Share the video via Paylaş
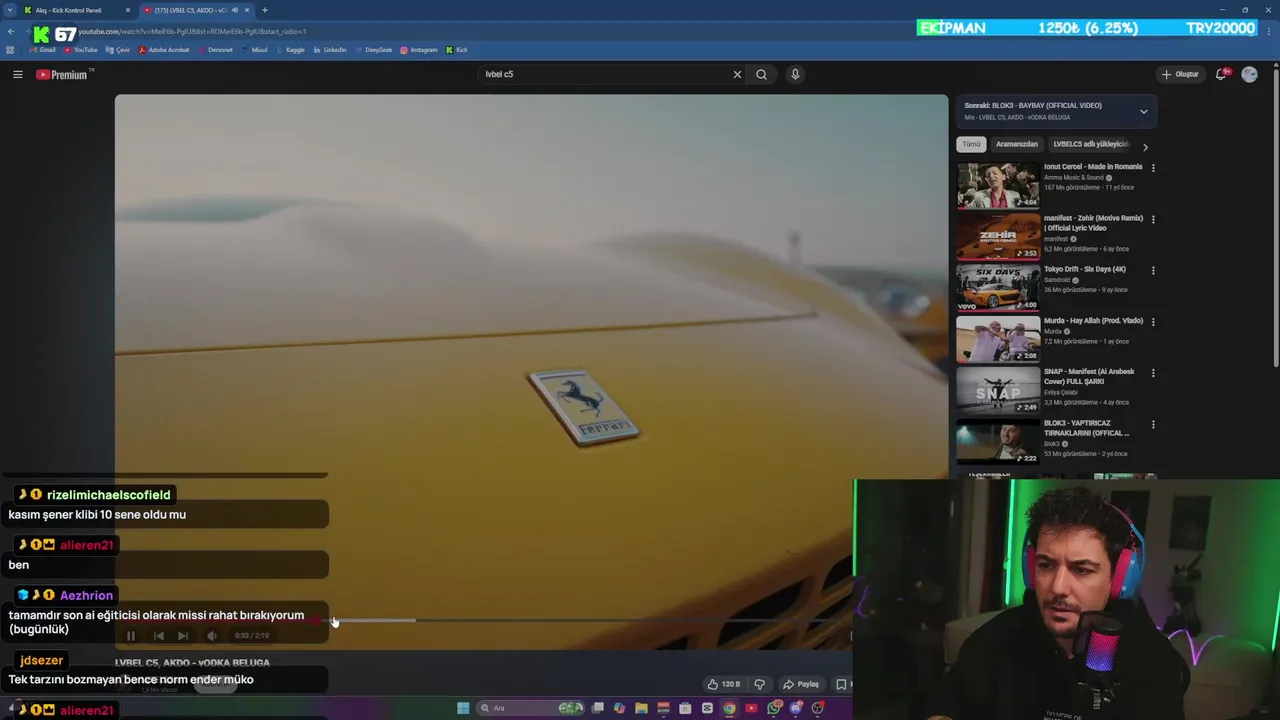The image size is (1280, 720). pyautogui.click(x=801, y=684)
